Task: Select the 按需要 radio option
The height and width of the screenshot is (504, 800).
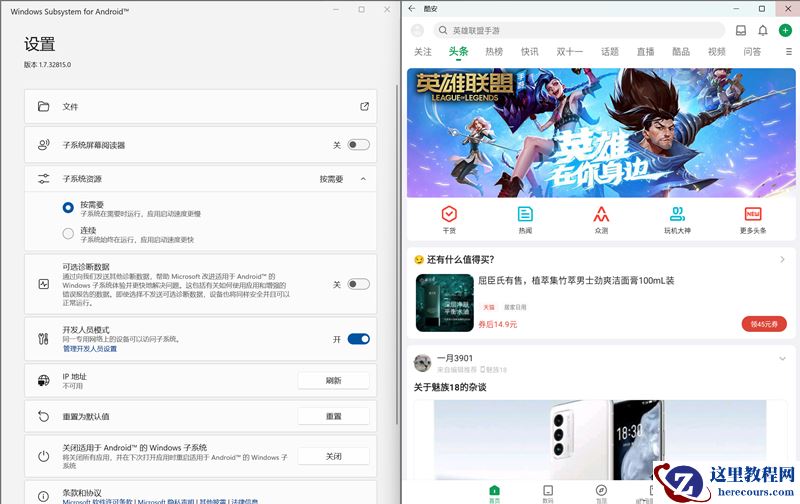Action: pos(68,208)
